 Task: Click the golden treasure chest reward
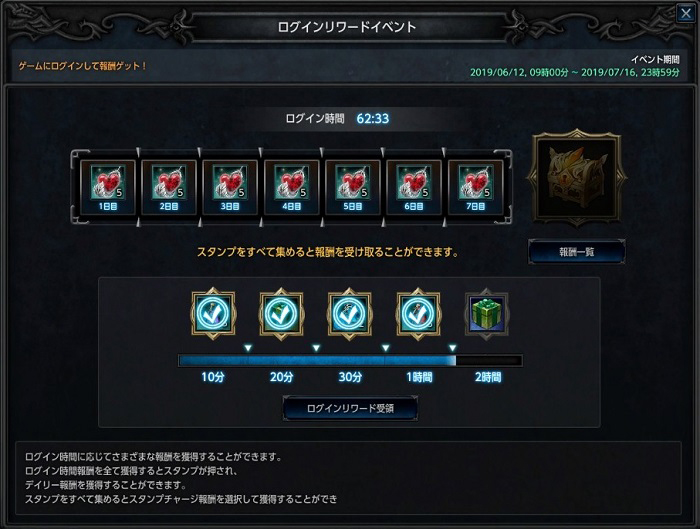(577, 178)
